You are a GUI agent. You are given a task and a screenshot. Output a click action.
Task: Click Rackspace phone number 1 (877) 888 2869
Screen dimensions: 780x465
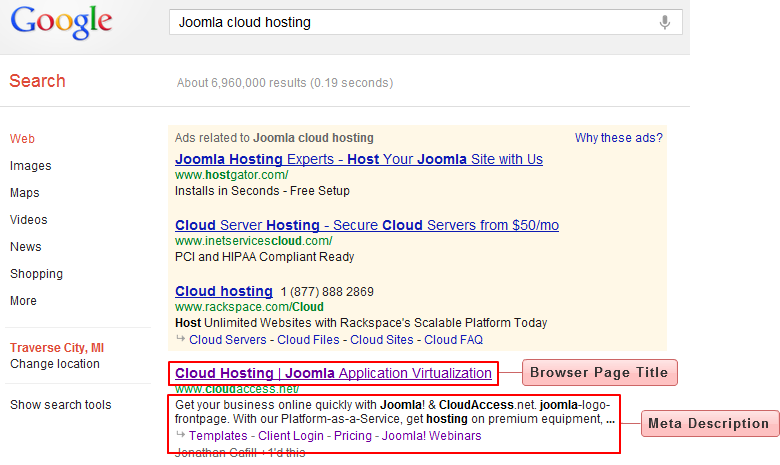[x=327, y=291]
